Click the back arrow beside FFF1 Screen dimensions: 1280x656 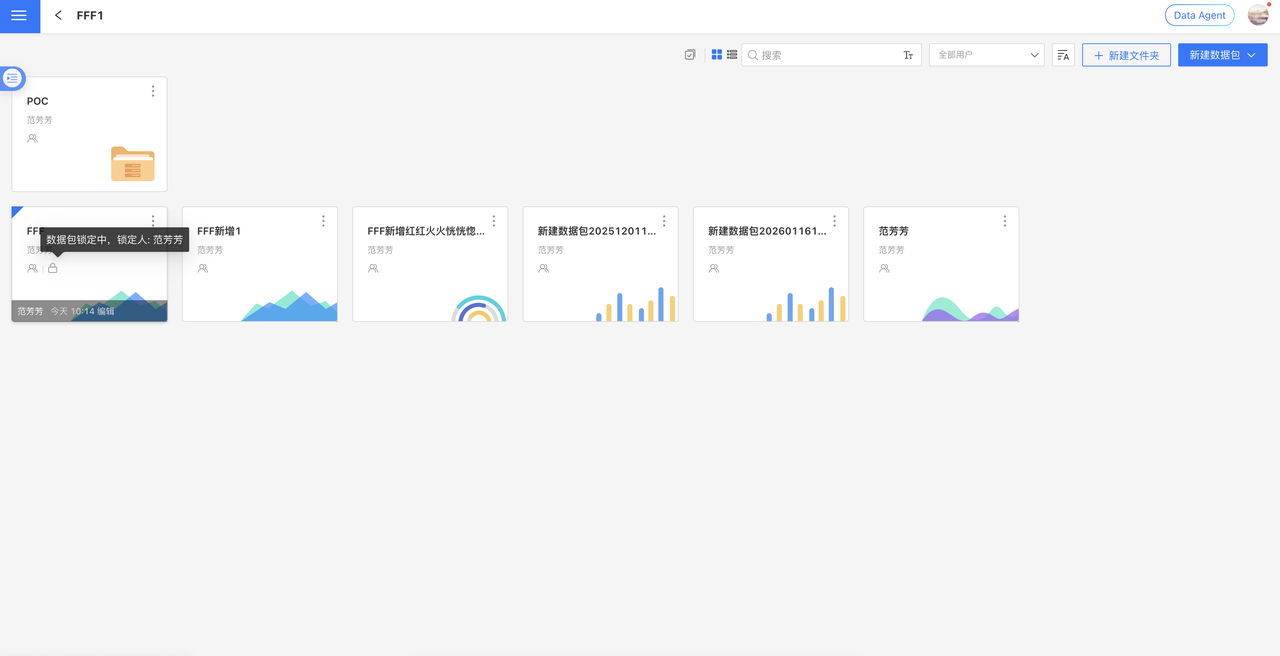point(59,16)
